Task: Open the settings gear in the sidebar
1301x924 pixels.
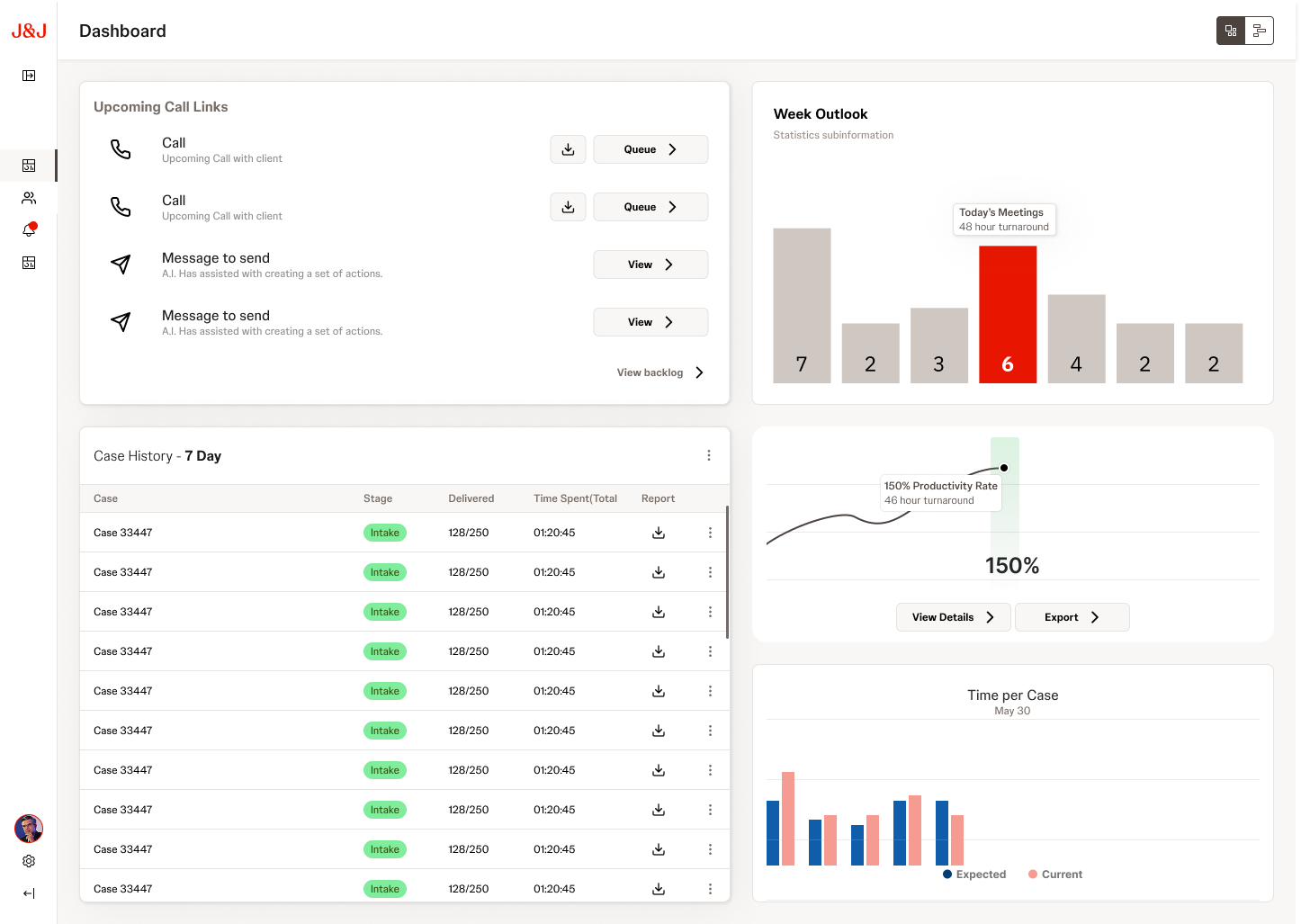Action: click(x=28, y=861)
